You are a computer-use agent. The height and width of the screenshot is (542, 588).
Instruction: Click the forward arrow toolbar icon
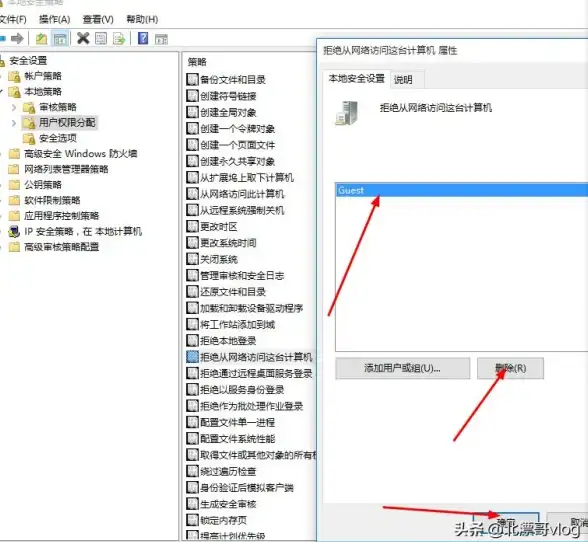pyautogui.click(x=17, y=38)
